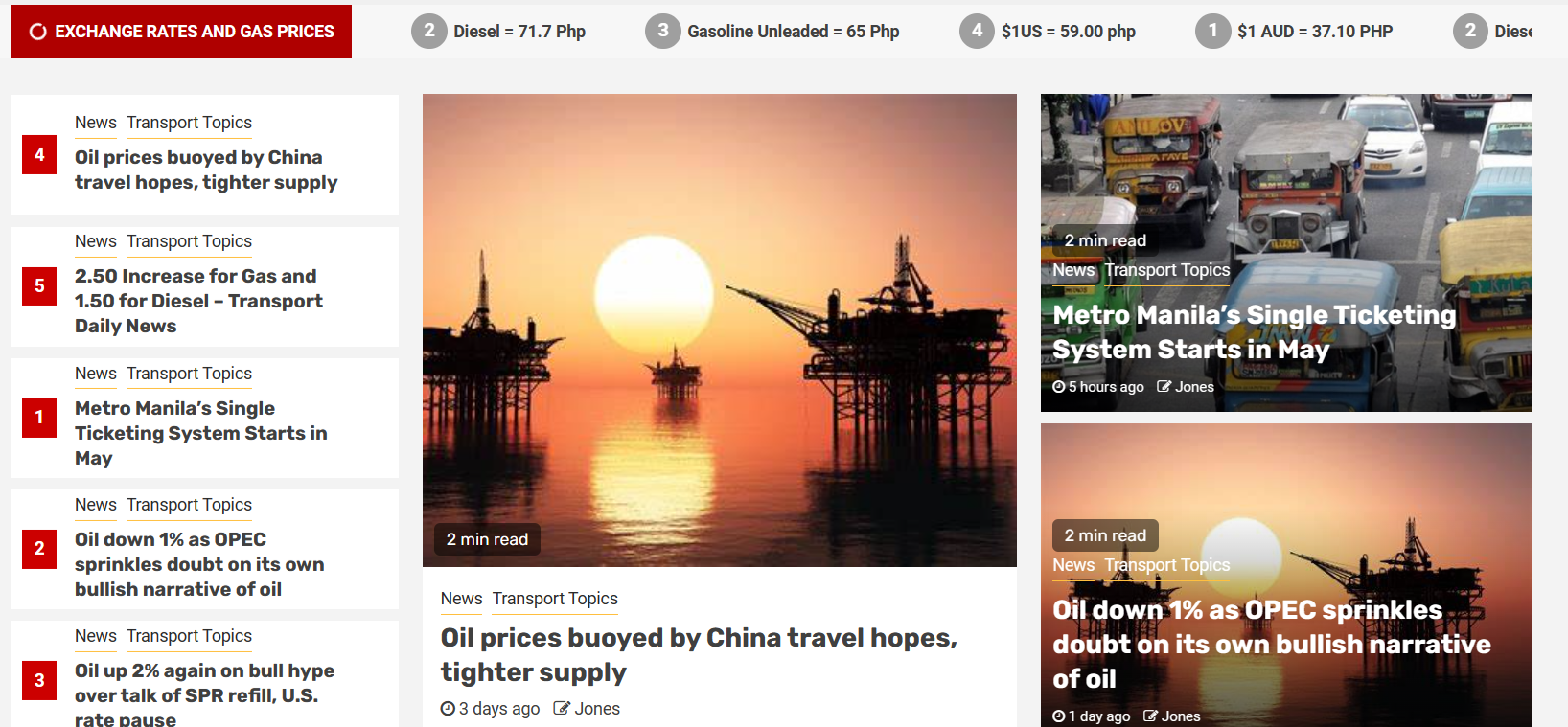This screenshot has width=1568, height=727.
Task: Select Transport Topics tag under main article
Action: pos(555,599)
